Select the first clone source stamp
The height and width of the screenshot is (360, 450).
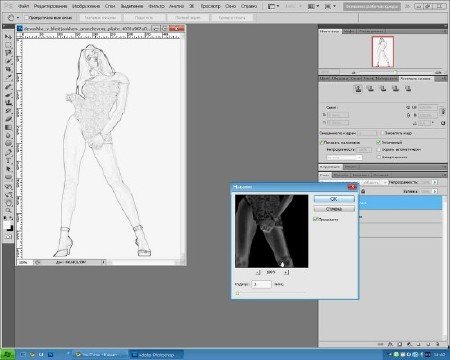tap(358, 89)
